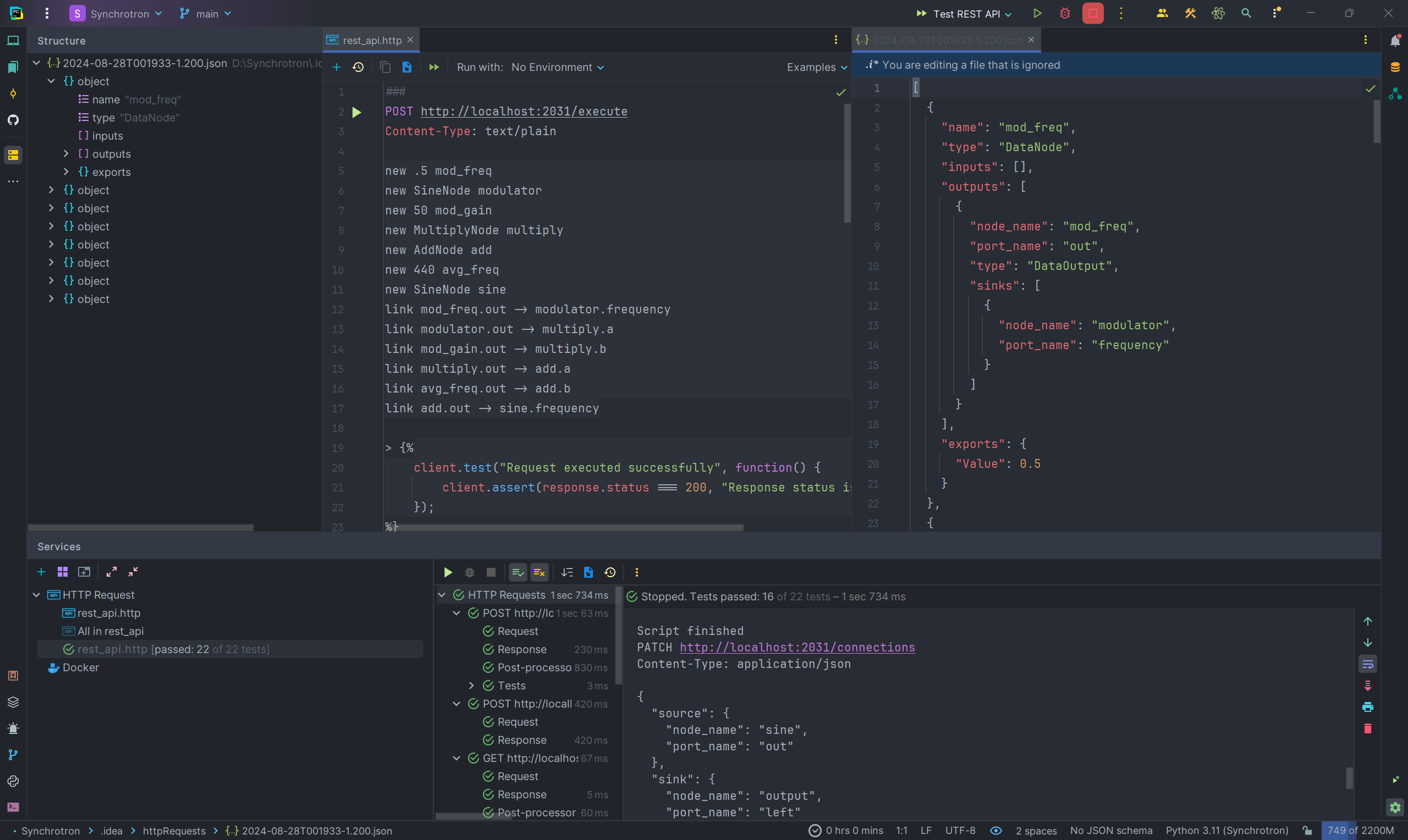Run all requests in the file
This screenshot has width=1408, height=840.
click(x=433, y=68)
